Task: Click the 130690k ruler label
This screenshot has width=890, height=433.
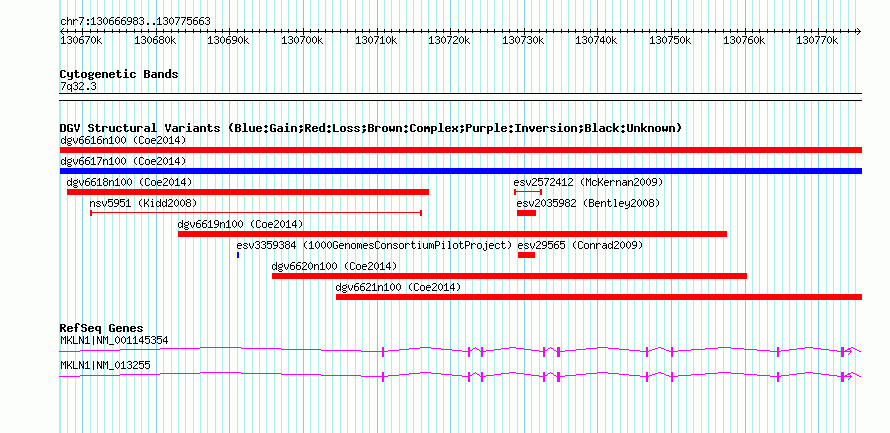Action: tap(229, 40)
